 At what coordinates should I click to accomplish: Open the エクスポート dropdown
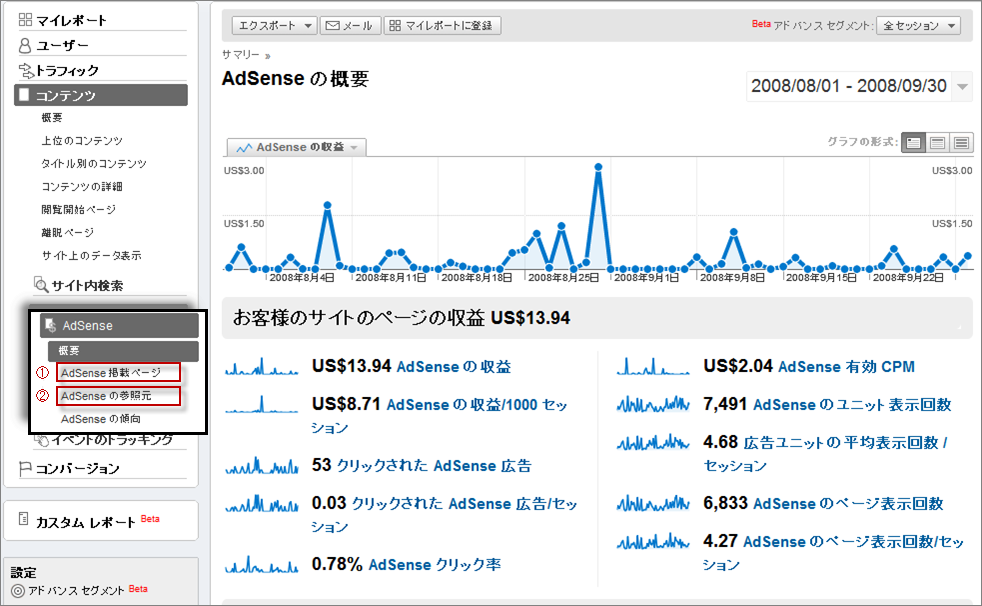[x=275, y=26]
